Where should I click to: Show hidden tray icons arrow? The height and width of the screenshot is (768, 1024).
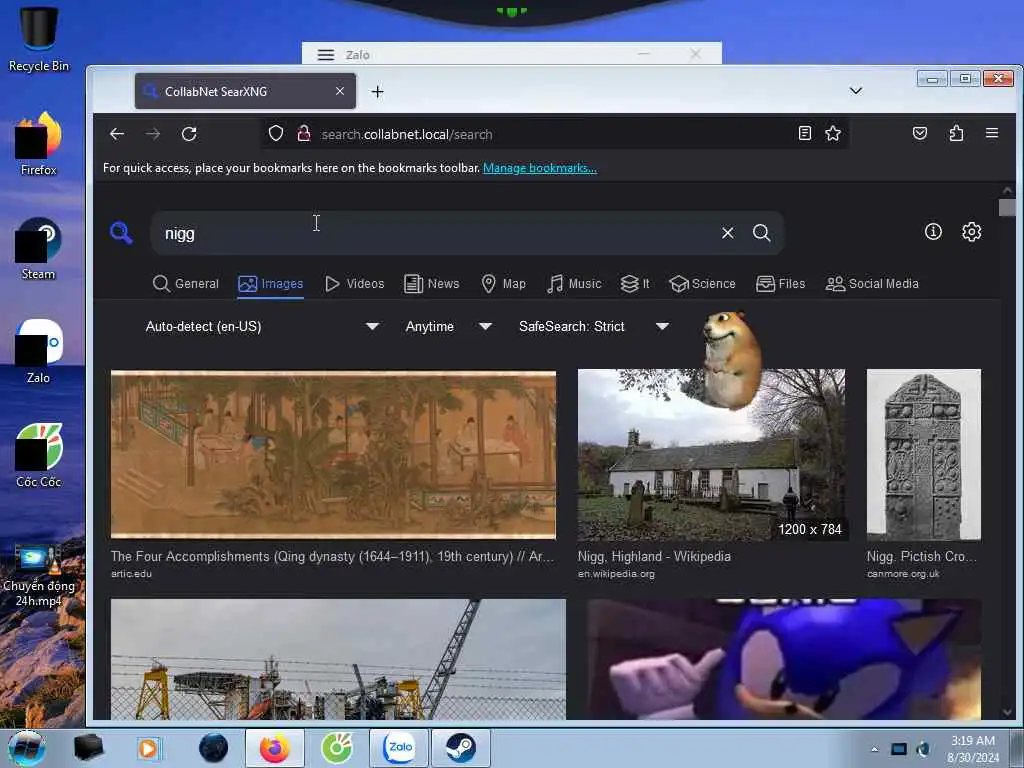[x=874, y=749]
